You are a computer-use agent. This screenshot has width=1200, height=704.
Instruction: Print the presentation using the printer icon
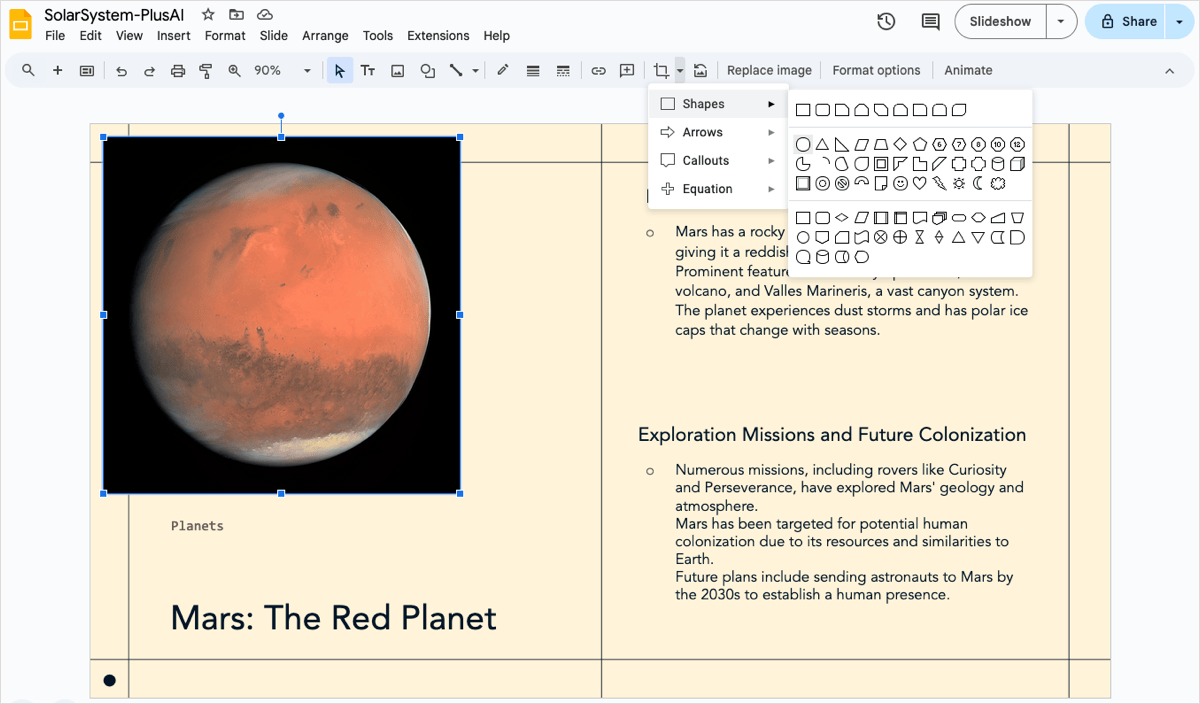[x=178, y=71]
